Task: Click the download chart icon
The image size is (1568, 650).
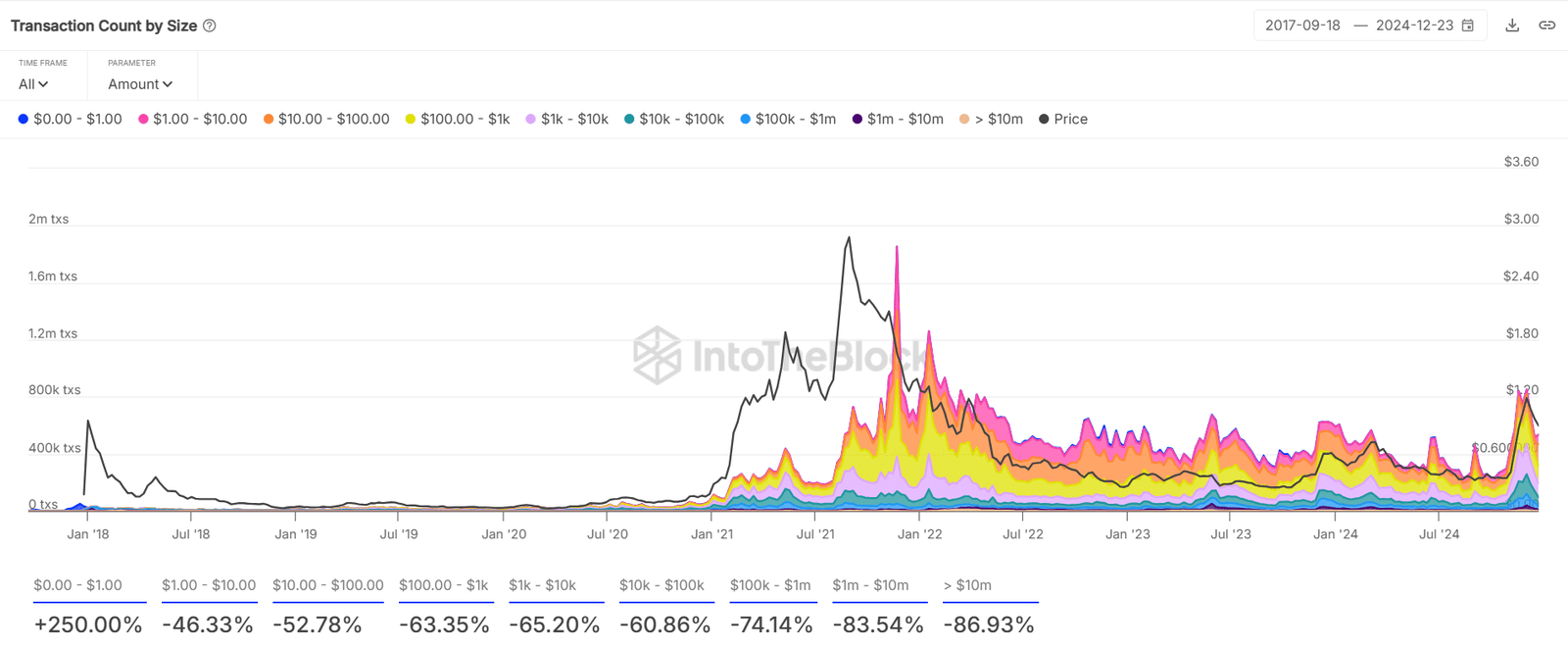Action: (x=1512, y=25)
